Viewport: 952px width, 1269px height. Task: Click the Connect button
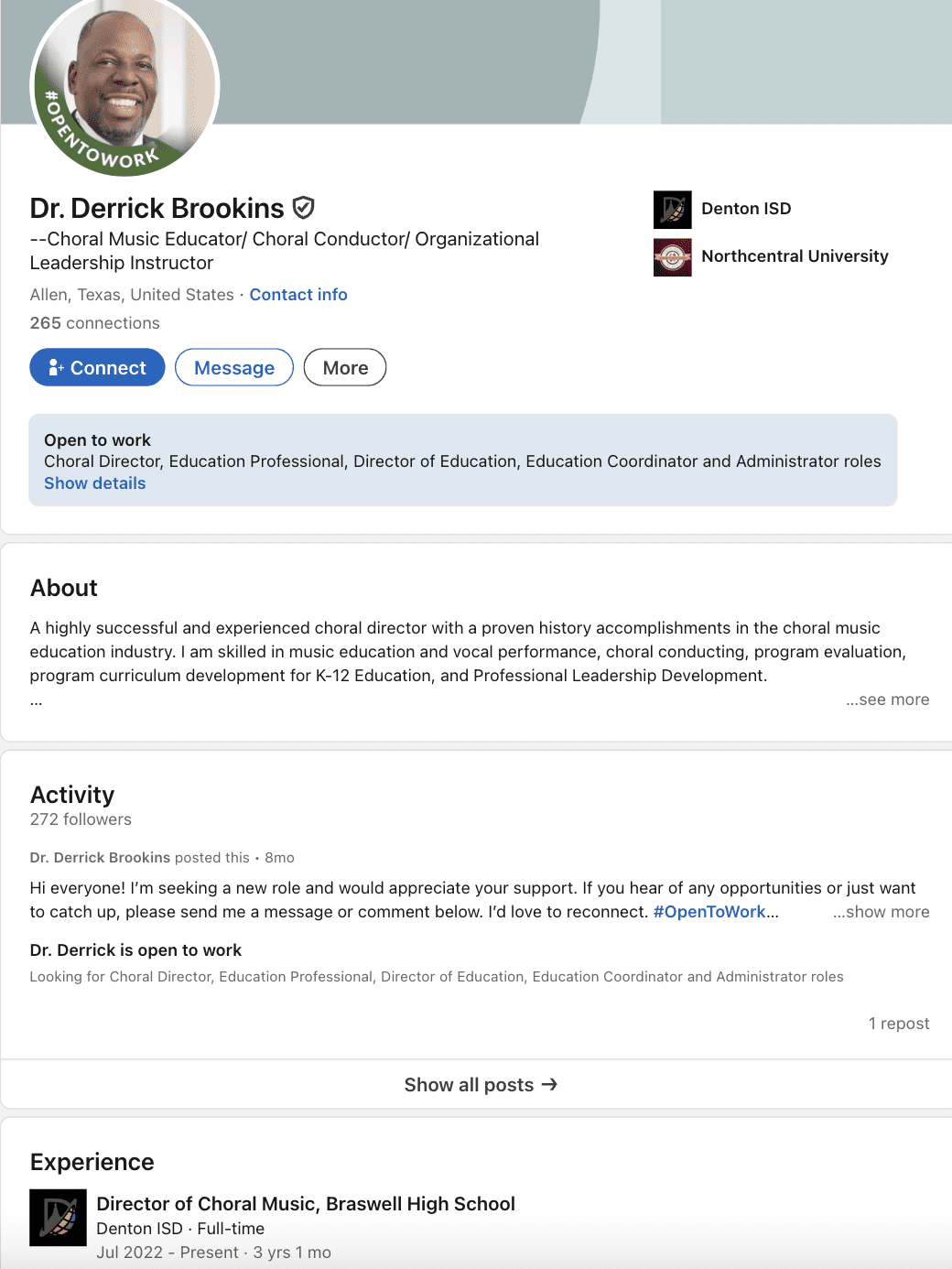click(x=97, y=367)
